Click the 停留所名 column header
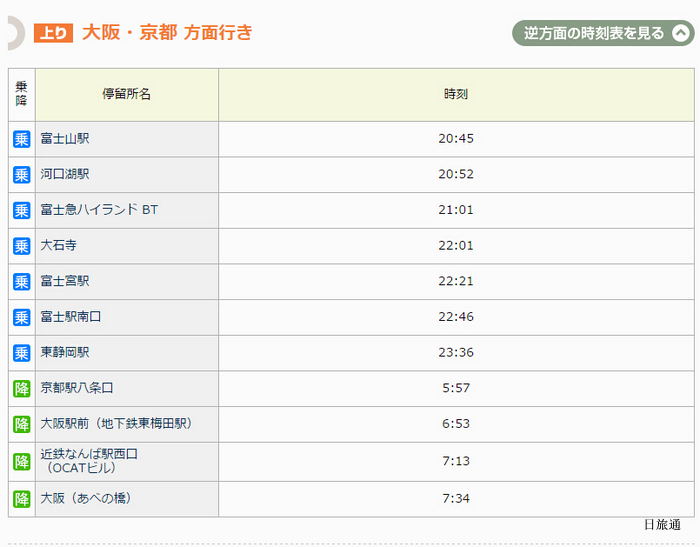The image size is (700, 547). pyautogui.click(x=127, y=95)
